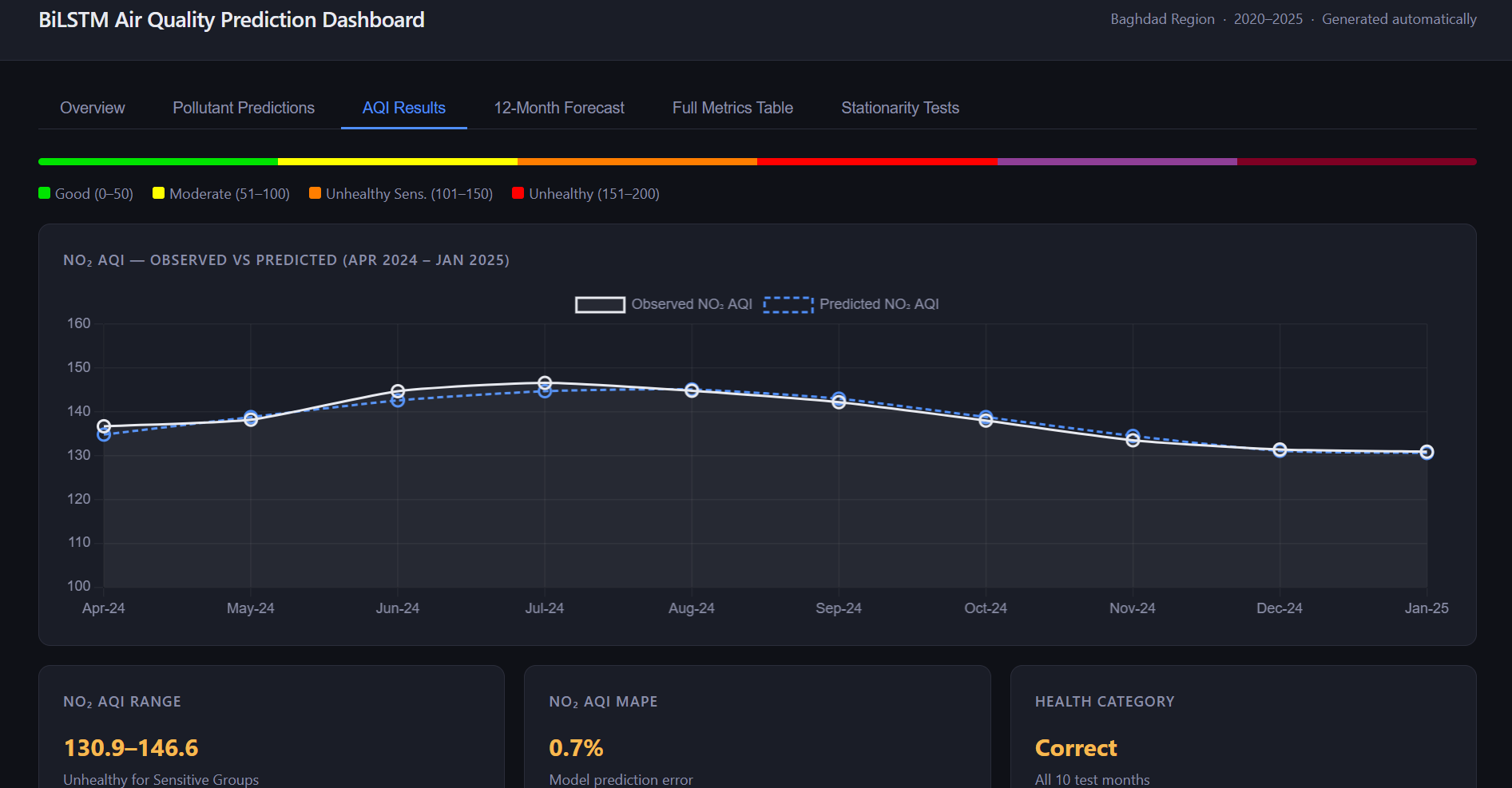Click the Correct health category value

point(1076,748)
